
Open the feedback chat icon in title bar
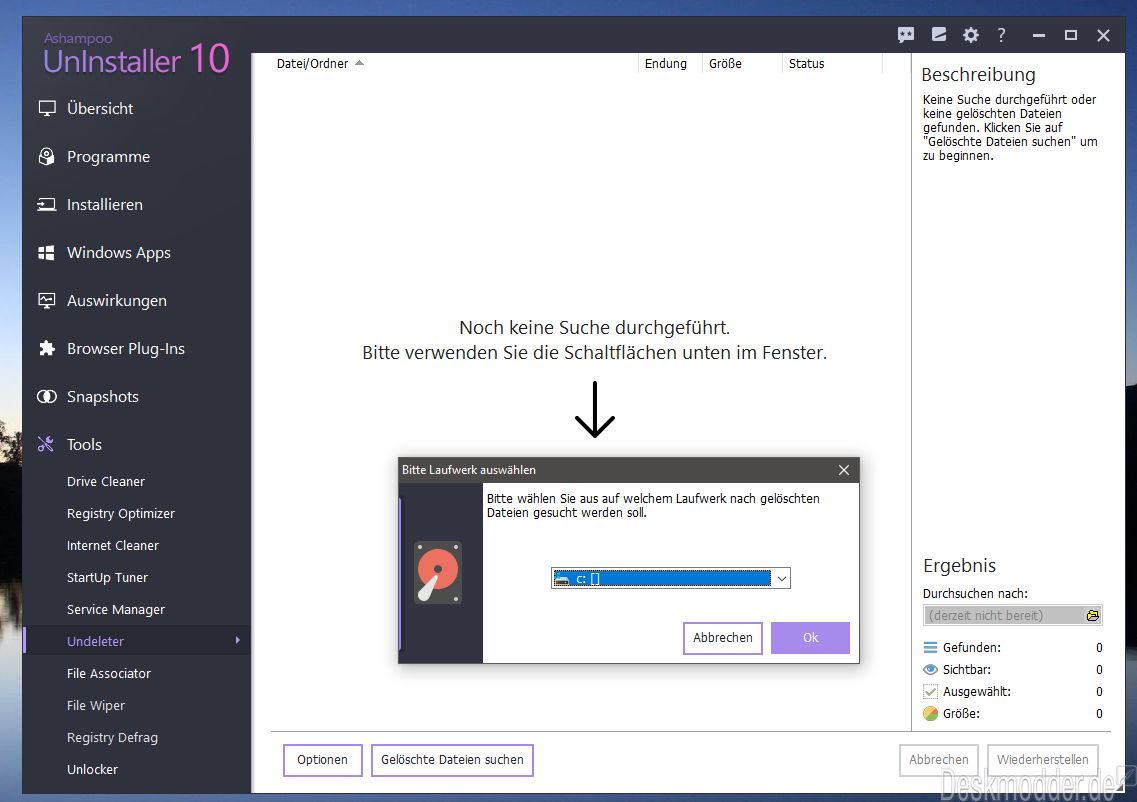(906, 35)
